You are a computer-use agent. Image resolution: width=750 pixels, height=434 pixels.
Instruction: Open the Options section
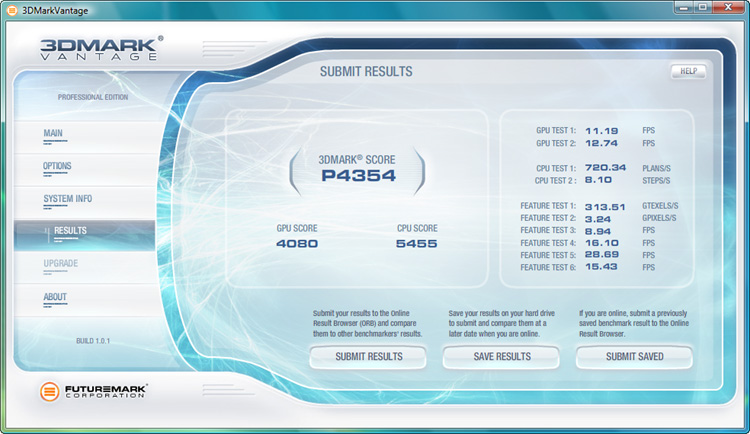click(57, 166)
